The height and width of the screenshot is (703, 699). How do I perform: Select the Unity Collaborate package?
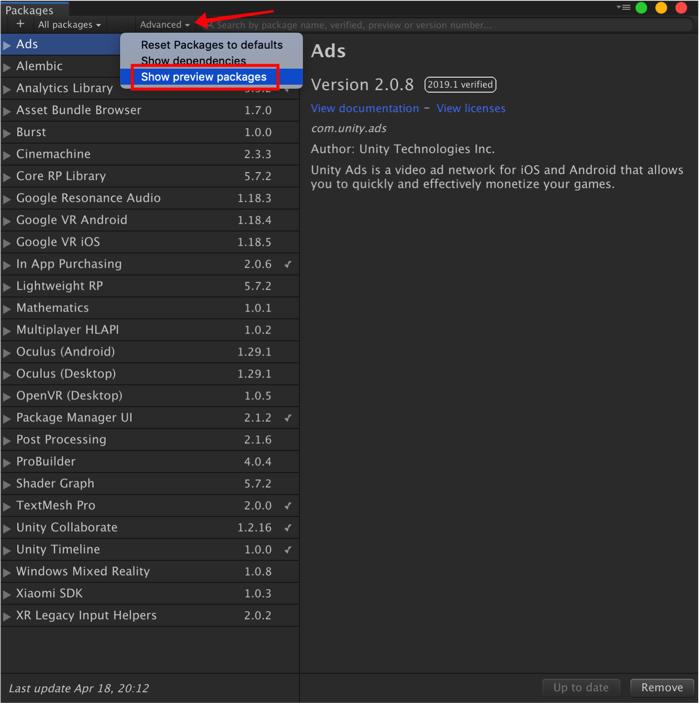point(150,528)
